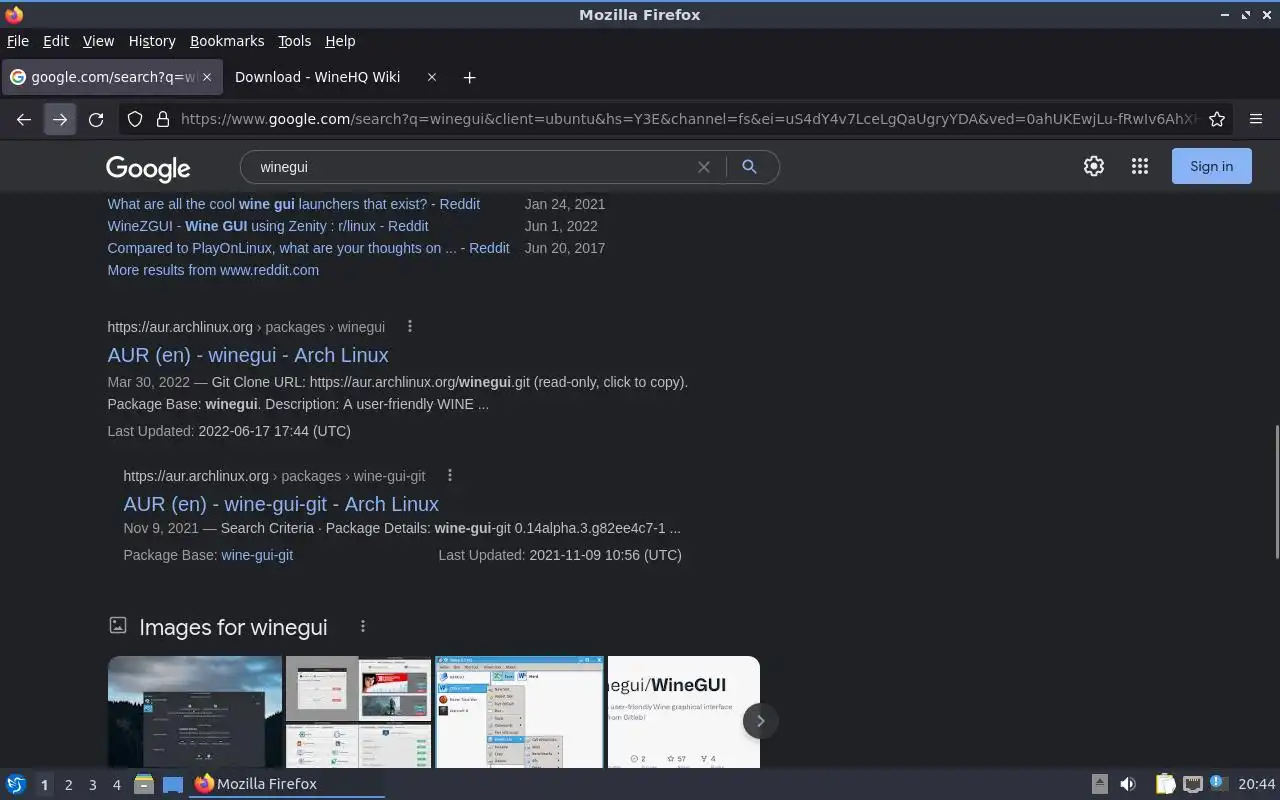Open 'What are all the cool wine gui' link
Screen dimensions: 1280x800
294,204
